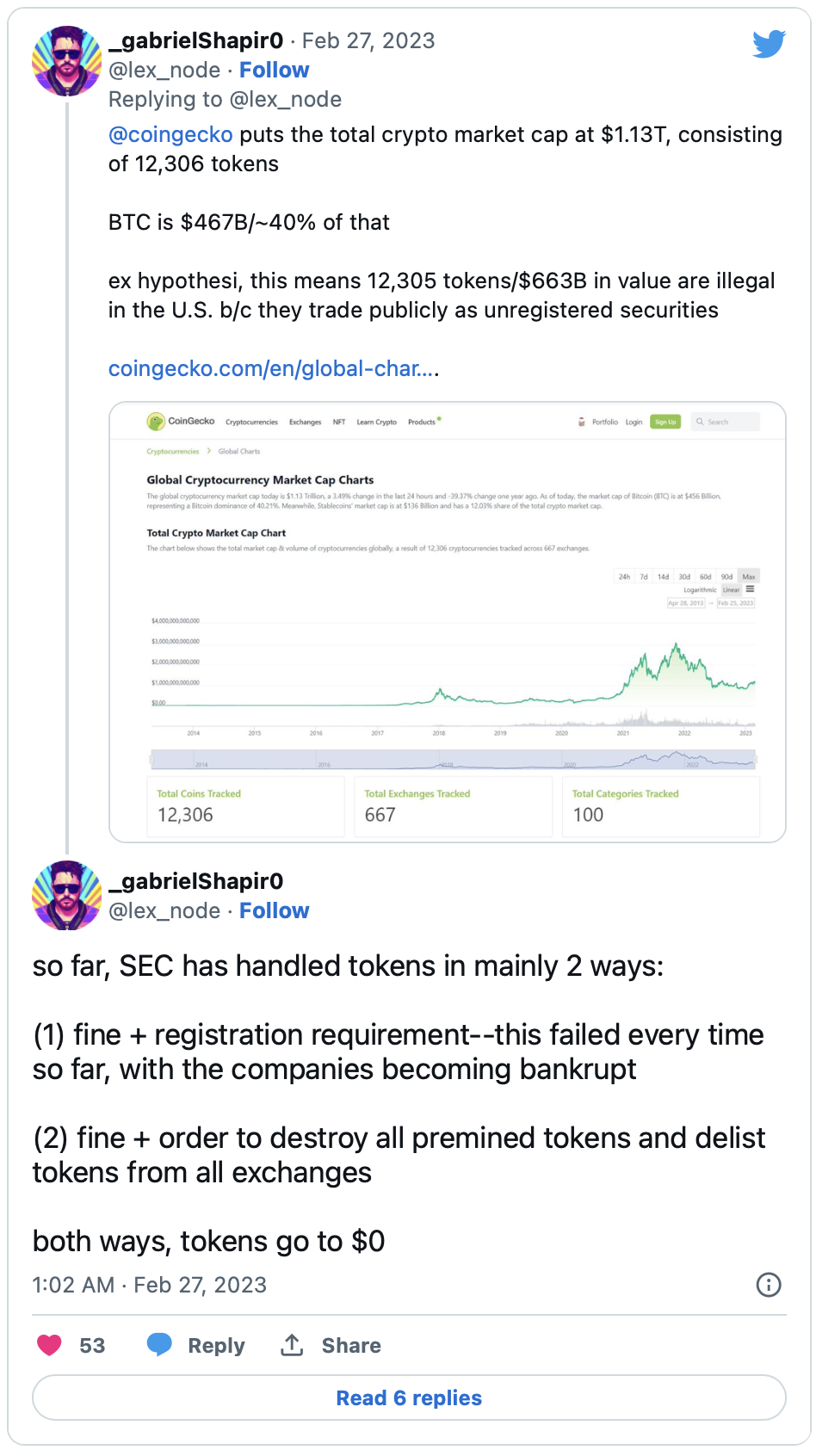816x1456 pixels.
Task: Click the blue reply speech bubble icon
Action: pyautogui.click(x=159, y=1345)
